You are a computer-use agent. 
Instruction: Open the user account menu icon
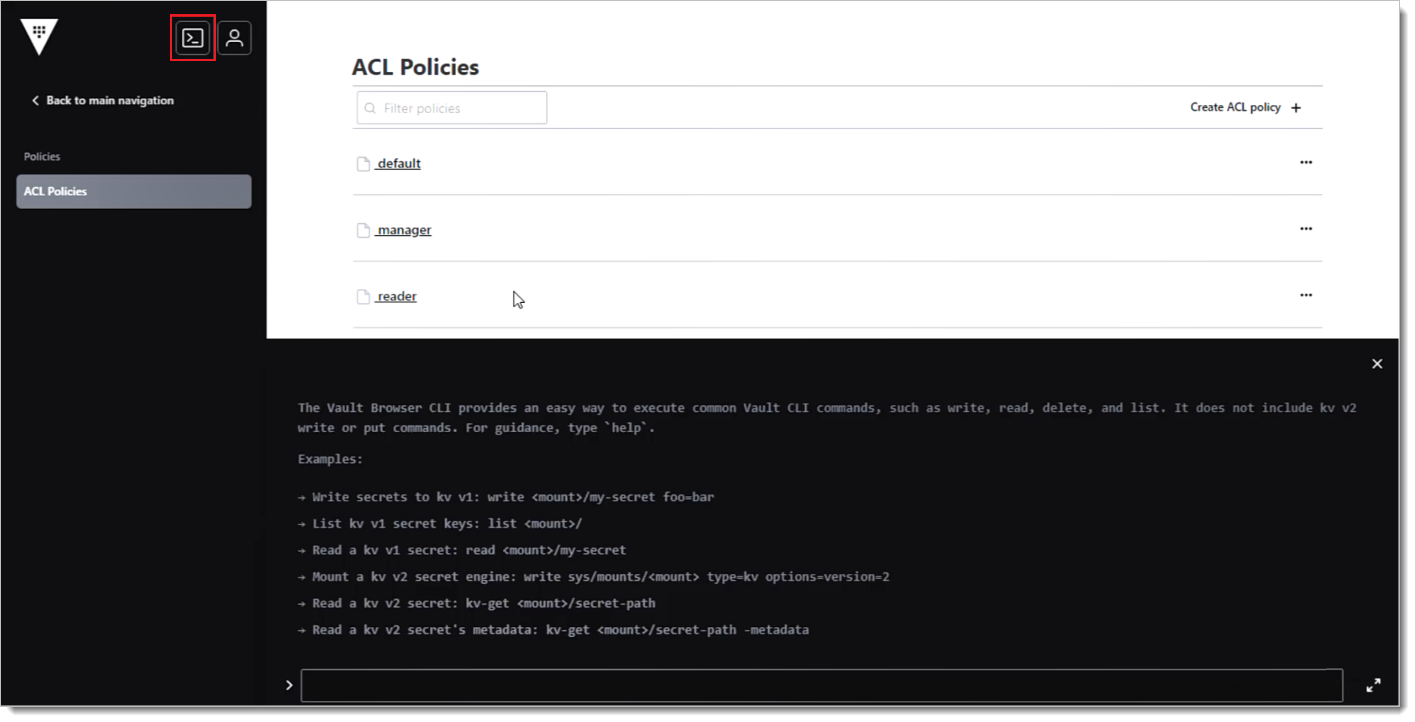[x=234, y=38]
